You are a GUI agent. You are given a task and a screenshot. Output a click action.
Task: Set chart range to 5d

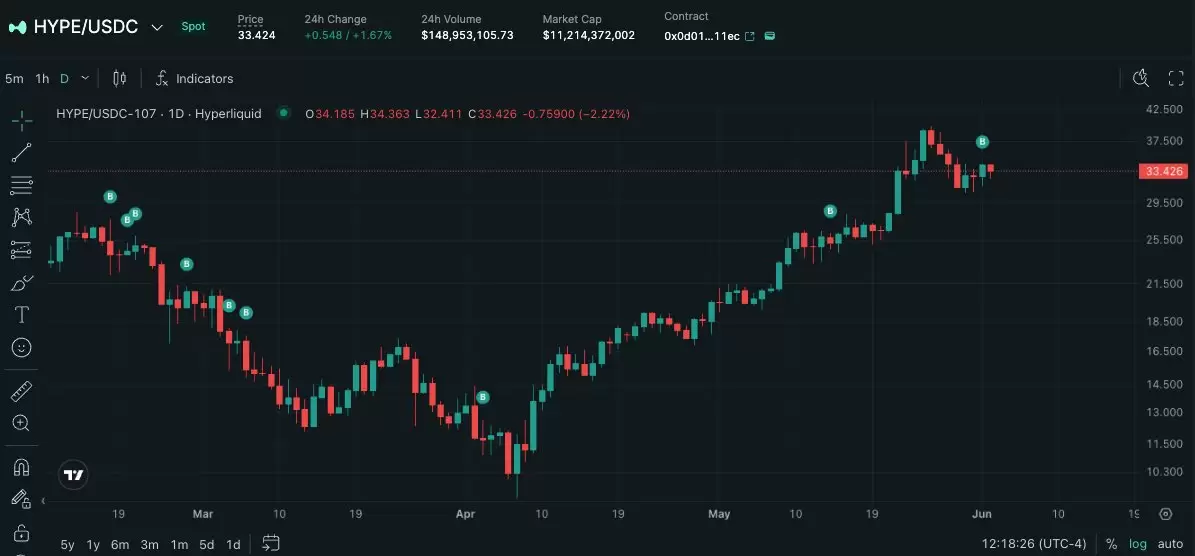(x=207, y=545)
